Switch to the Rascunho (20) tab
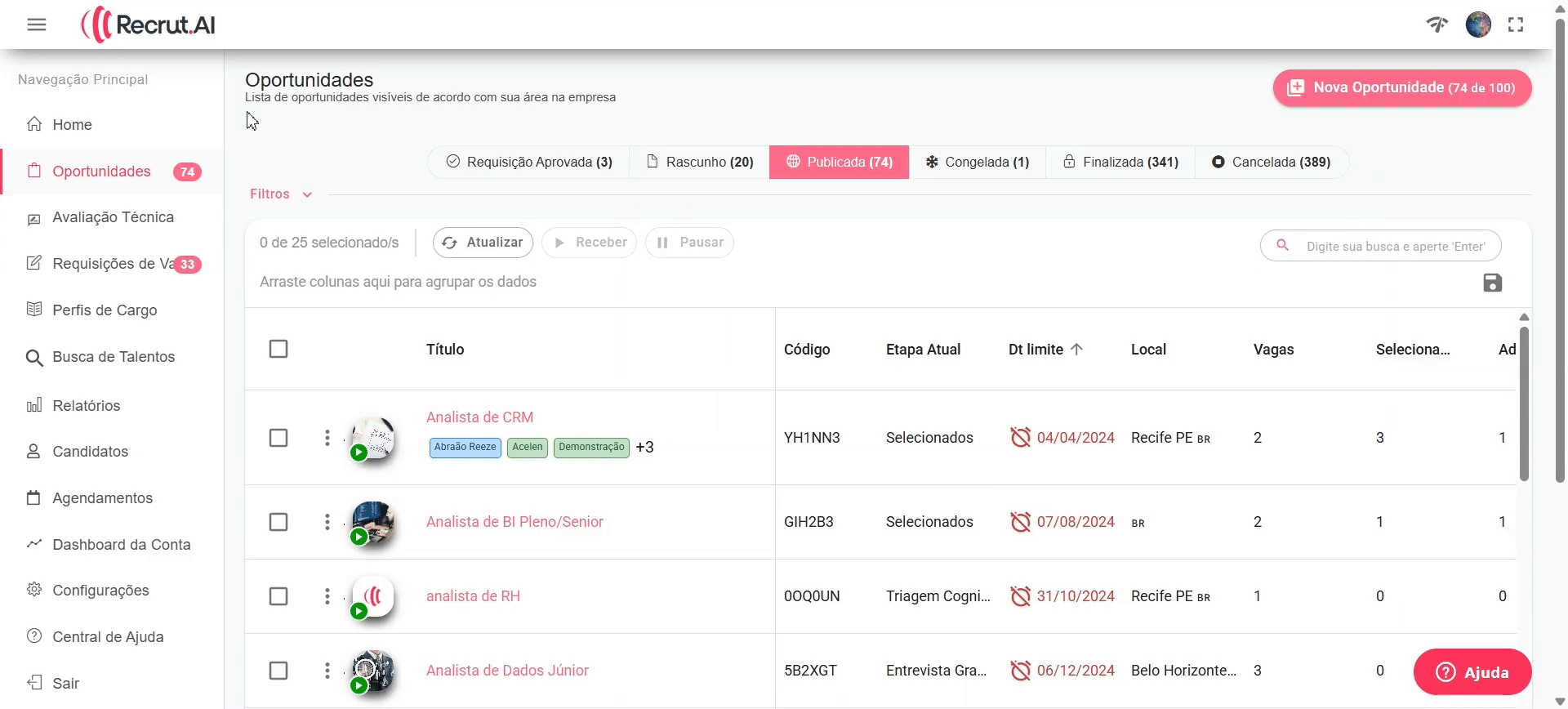The height and width of the screenshot is (709, 1568). [x=700, y=162]
